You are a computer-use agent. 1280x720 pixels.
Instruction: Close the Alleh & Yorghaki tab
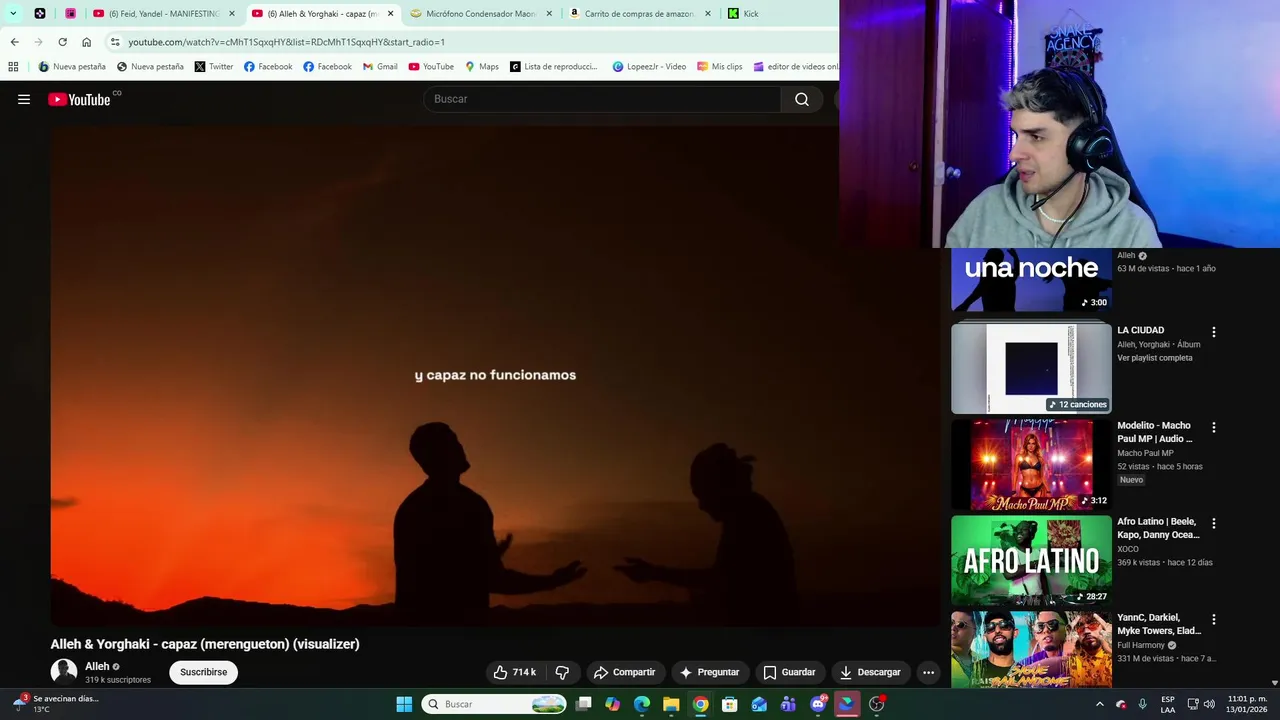[390, 14]
